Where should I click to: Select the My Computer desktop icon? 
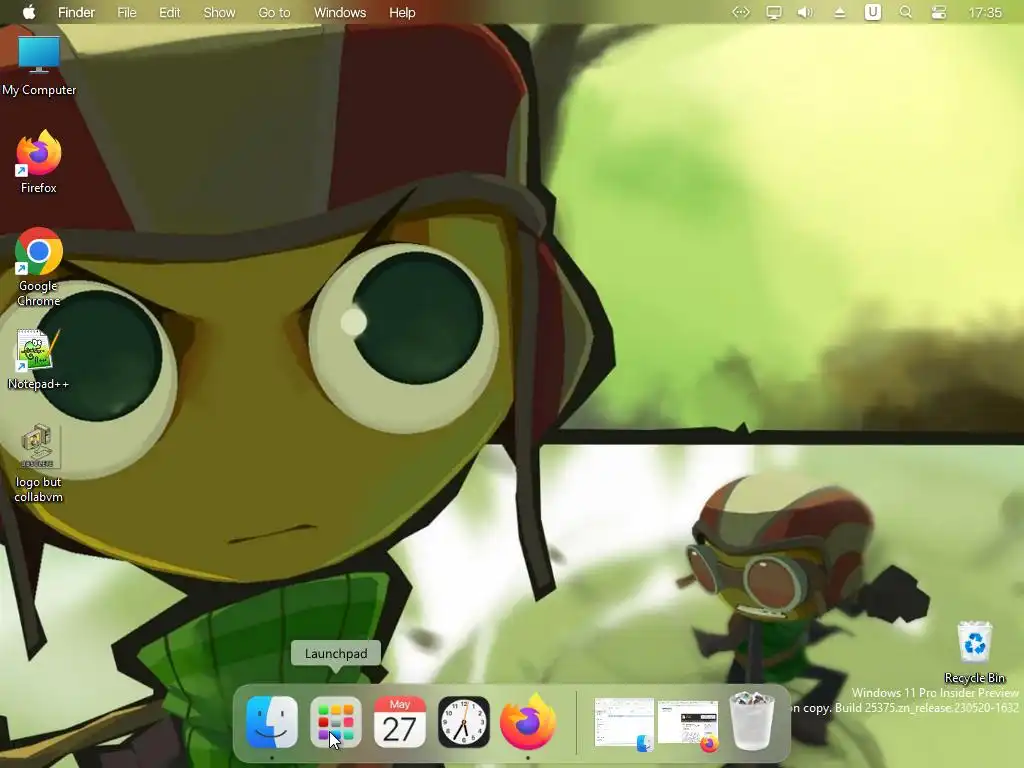[x=39, y=66]
